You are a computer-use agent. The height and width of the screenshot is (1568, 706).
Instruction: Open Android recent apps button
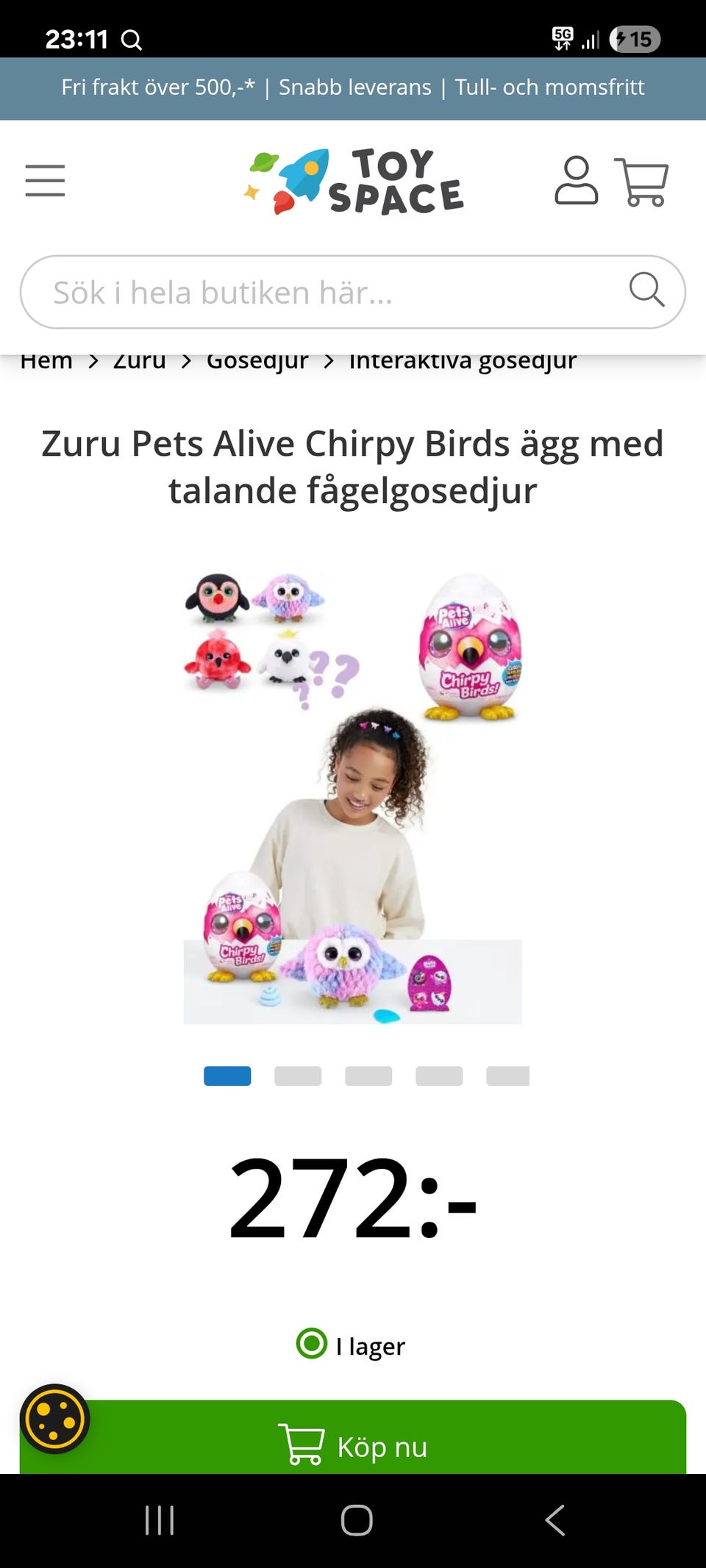[x=160, y=1519]
